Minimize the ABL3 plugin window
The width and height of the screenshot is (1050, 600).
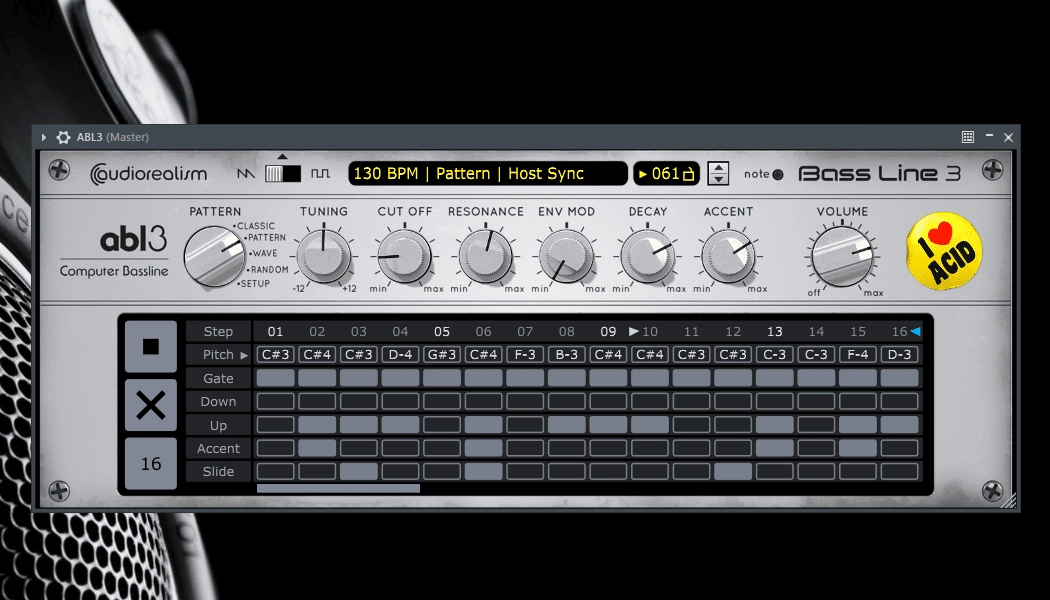pos(988,137)
